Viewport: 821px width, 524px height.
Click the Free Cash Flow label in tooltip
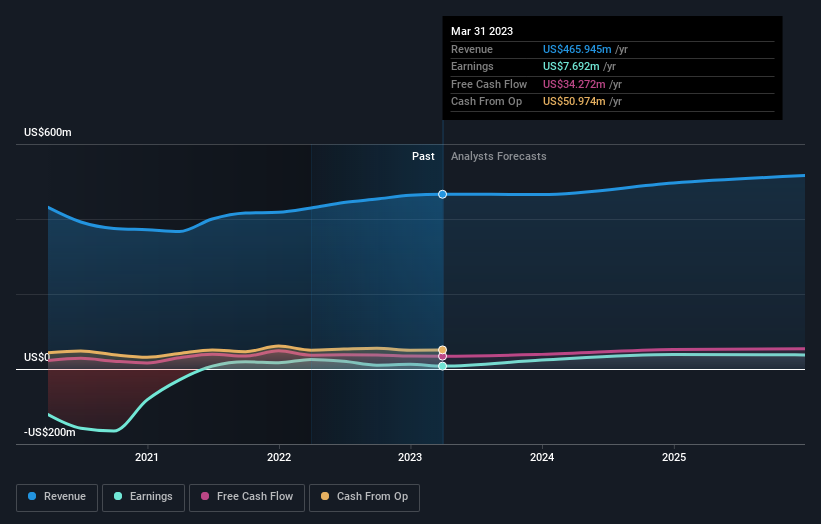[489, 84]
